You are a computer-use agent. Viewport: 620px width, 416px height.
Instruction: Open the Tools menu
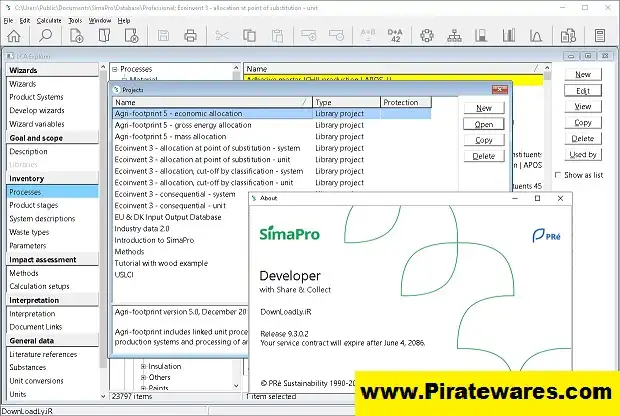(75, 20)
